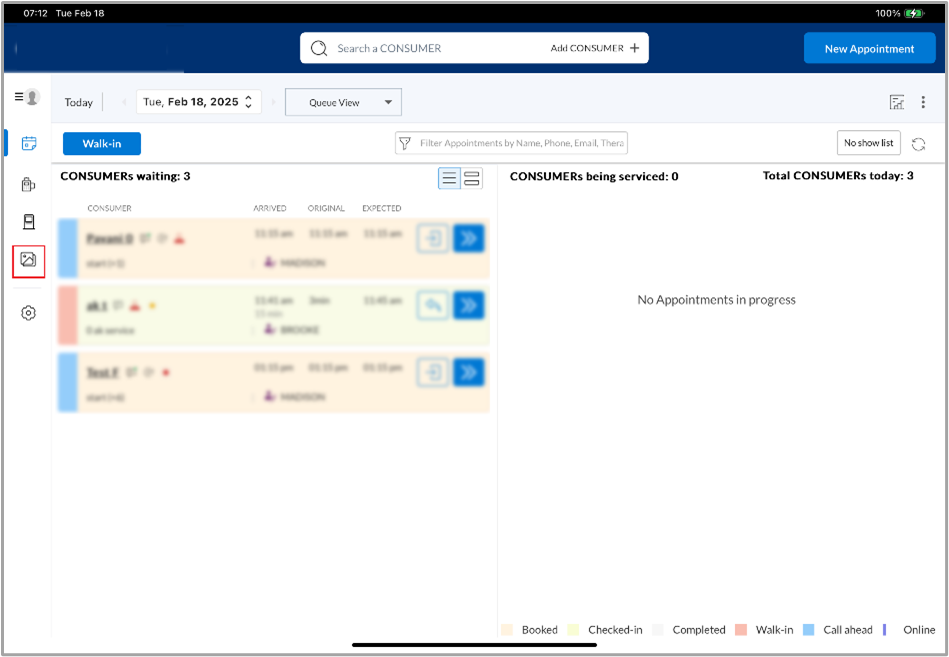Go to previous day arrow before date

[x=124, y=102]
